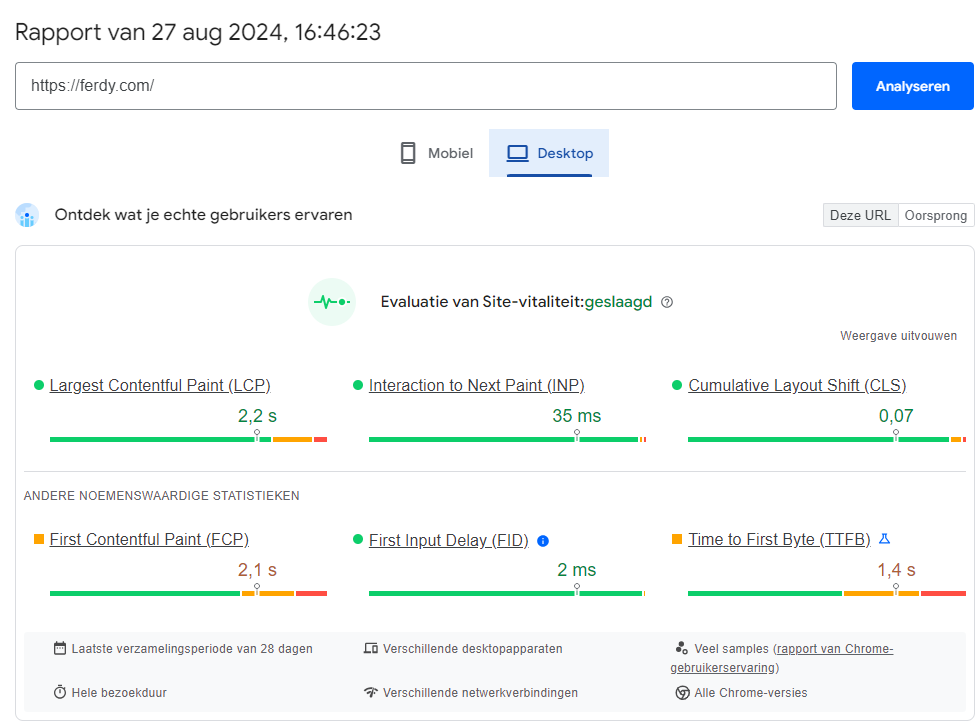Click the First Input Delay info icon
Viewport: 978px width, 727px height.
pyautogui.click(x=543, y=541)
